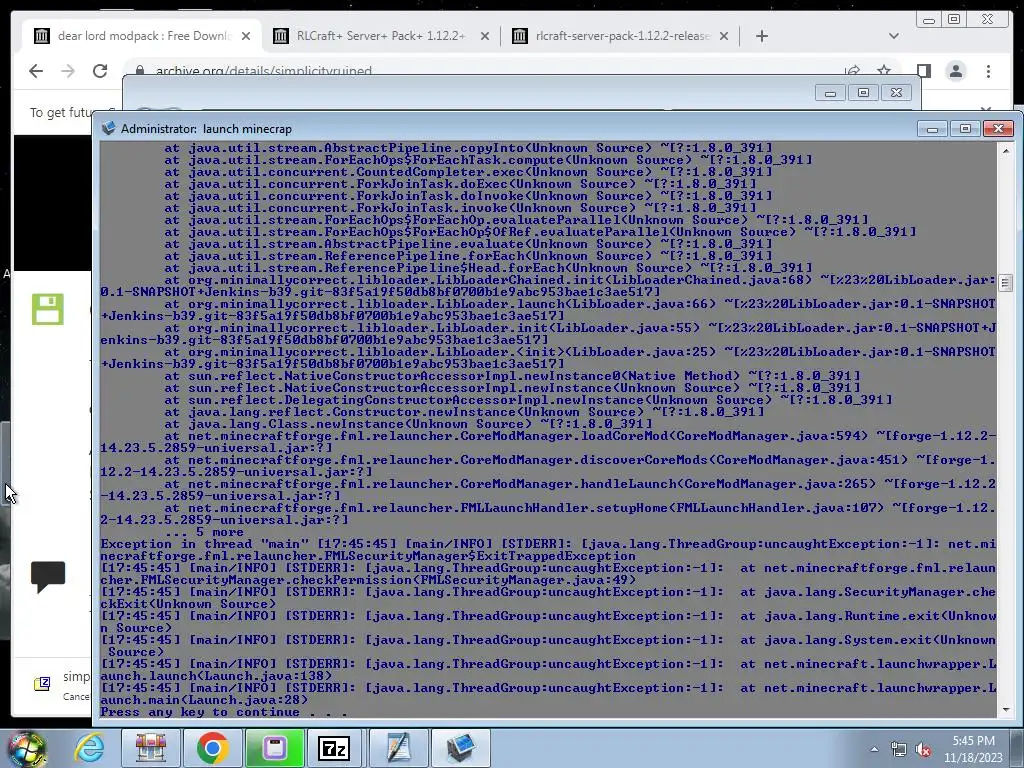Click the '... 5 more' console line
The image size is (1024, 768).
[204, 532]
